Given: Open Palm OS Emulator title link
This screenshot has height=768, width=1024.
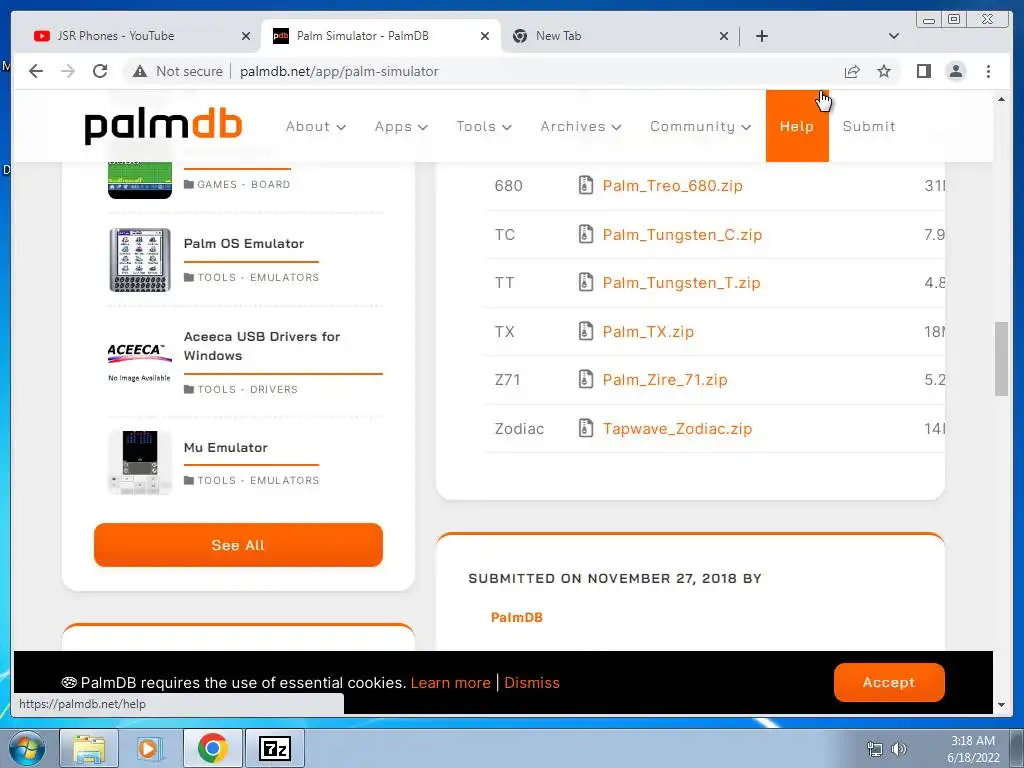Looking at the screenshot, I should 244,244.
